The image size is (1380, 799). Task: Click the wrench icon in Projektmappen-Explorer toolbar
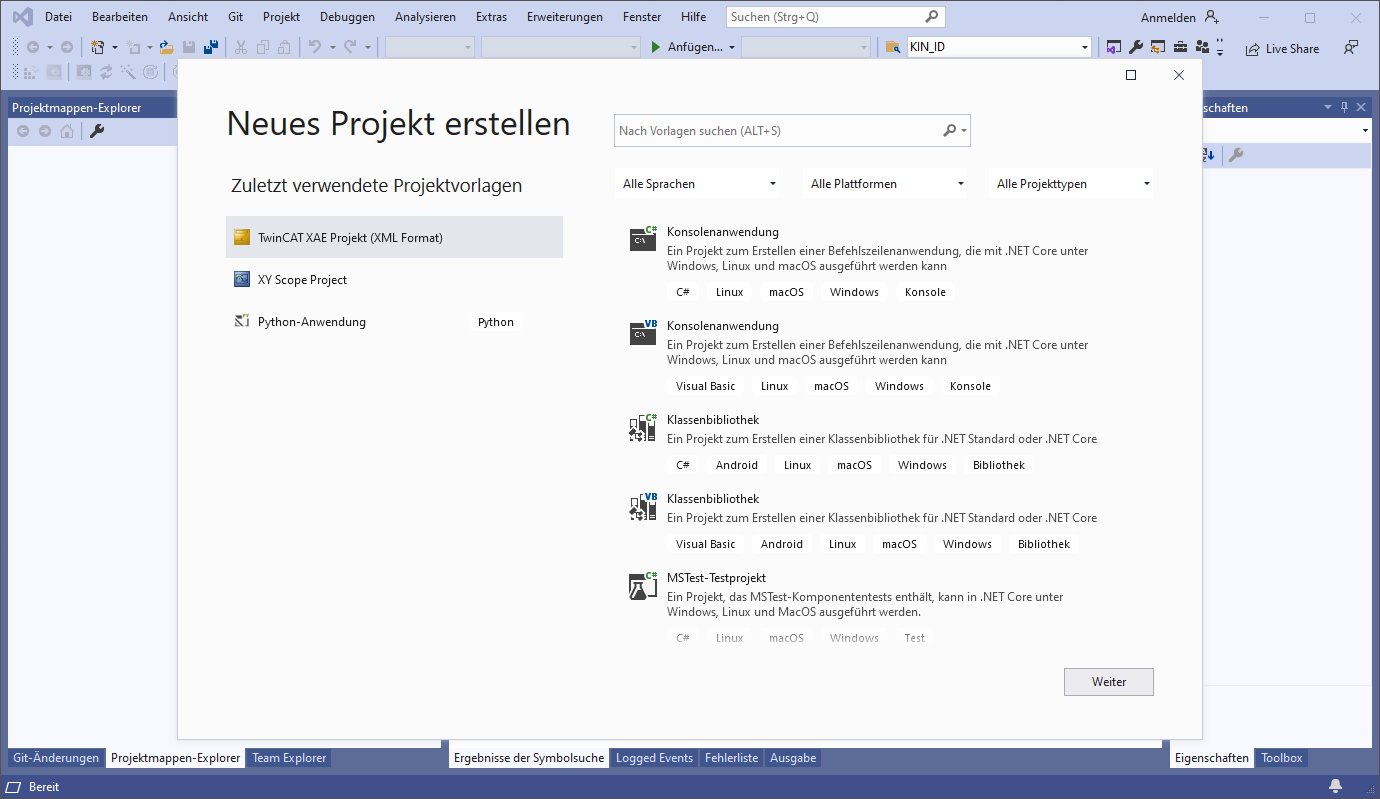point(97,131)
